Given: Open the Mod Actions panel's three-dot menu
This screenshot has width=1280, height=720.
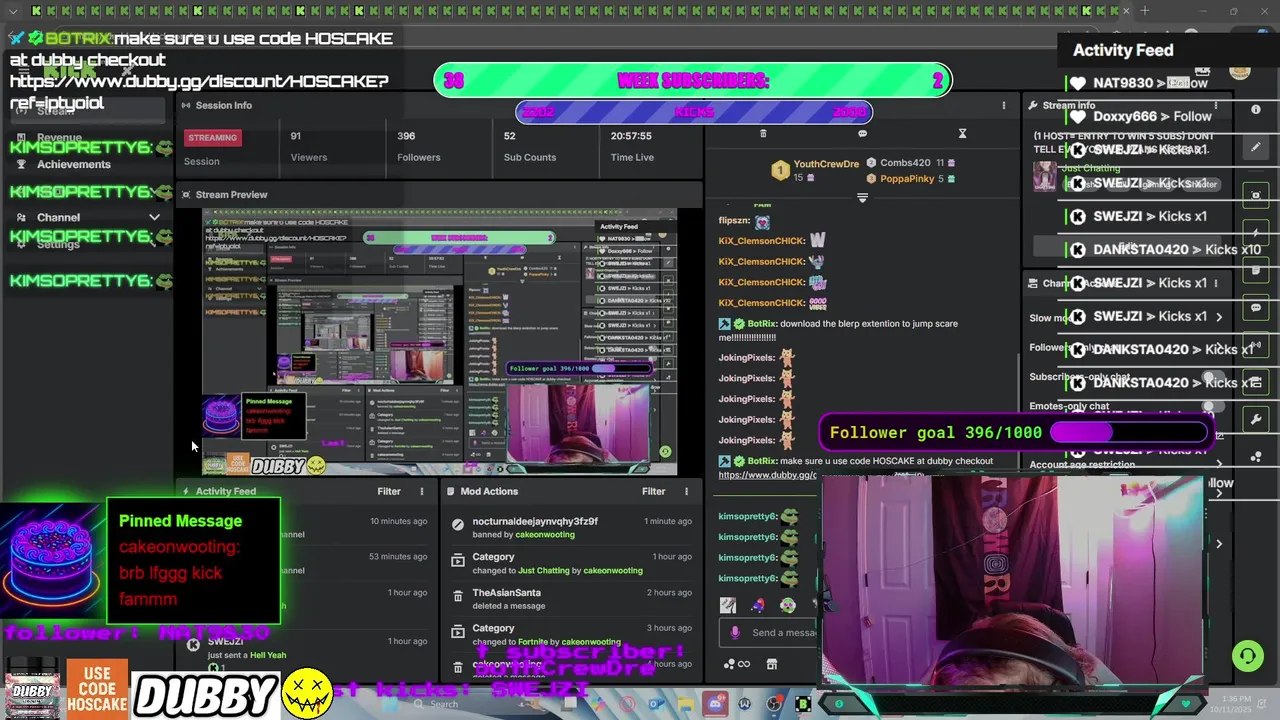Looking at the screenshot, I should (686, 491).
